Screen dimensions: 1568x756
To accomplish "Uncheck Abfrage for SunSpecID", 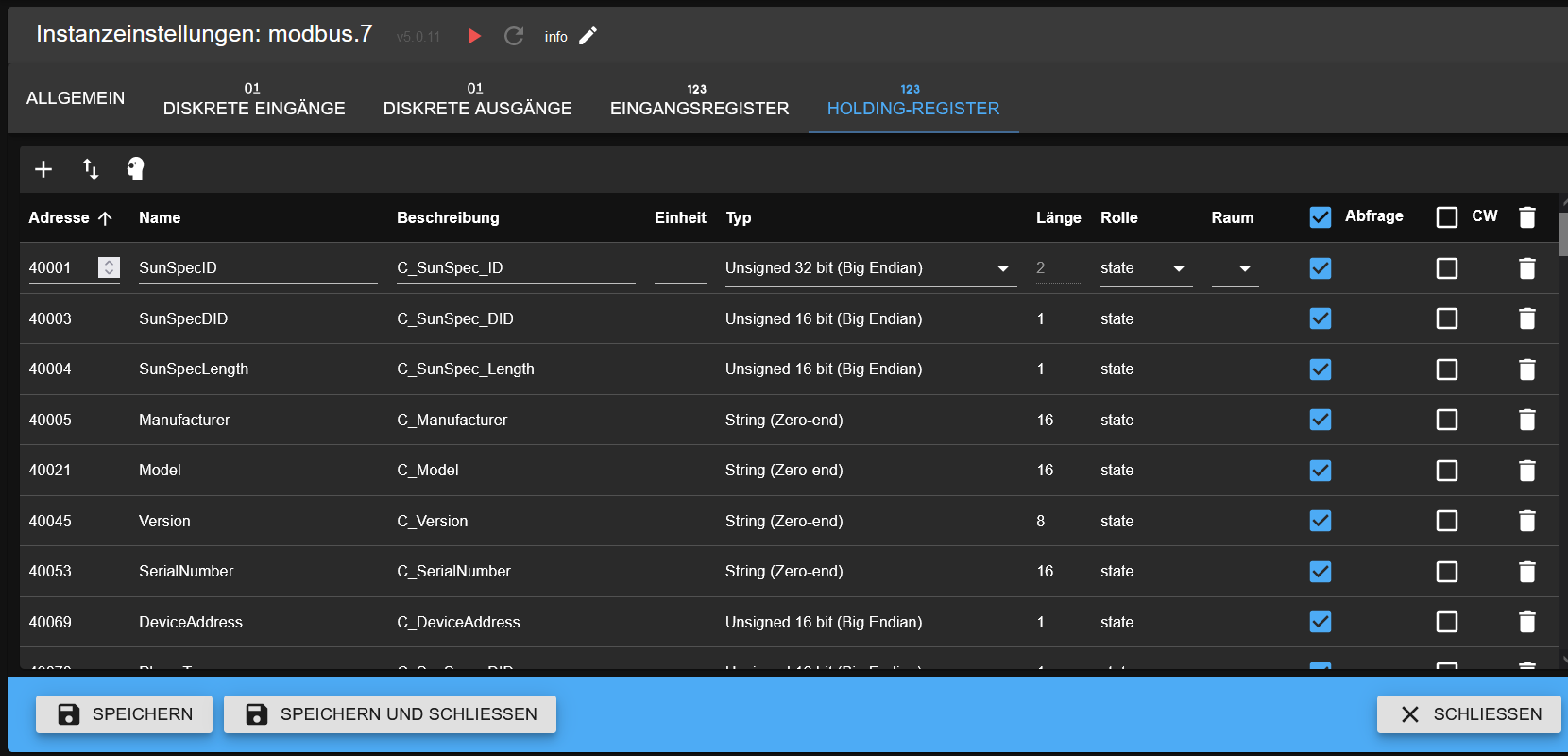I will (x=1321, y=268).
